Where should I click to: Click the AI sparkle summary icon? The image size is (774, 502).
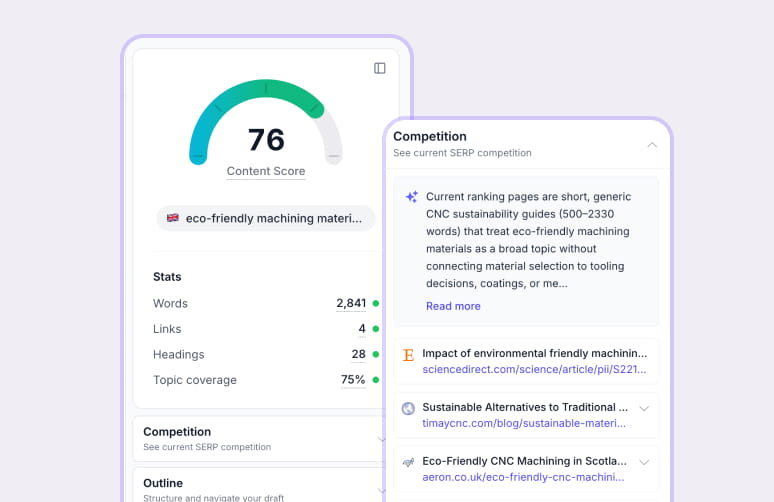click(412, 196)
